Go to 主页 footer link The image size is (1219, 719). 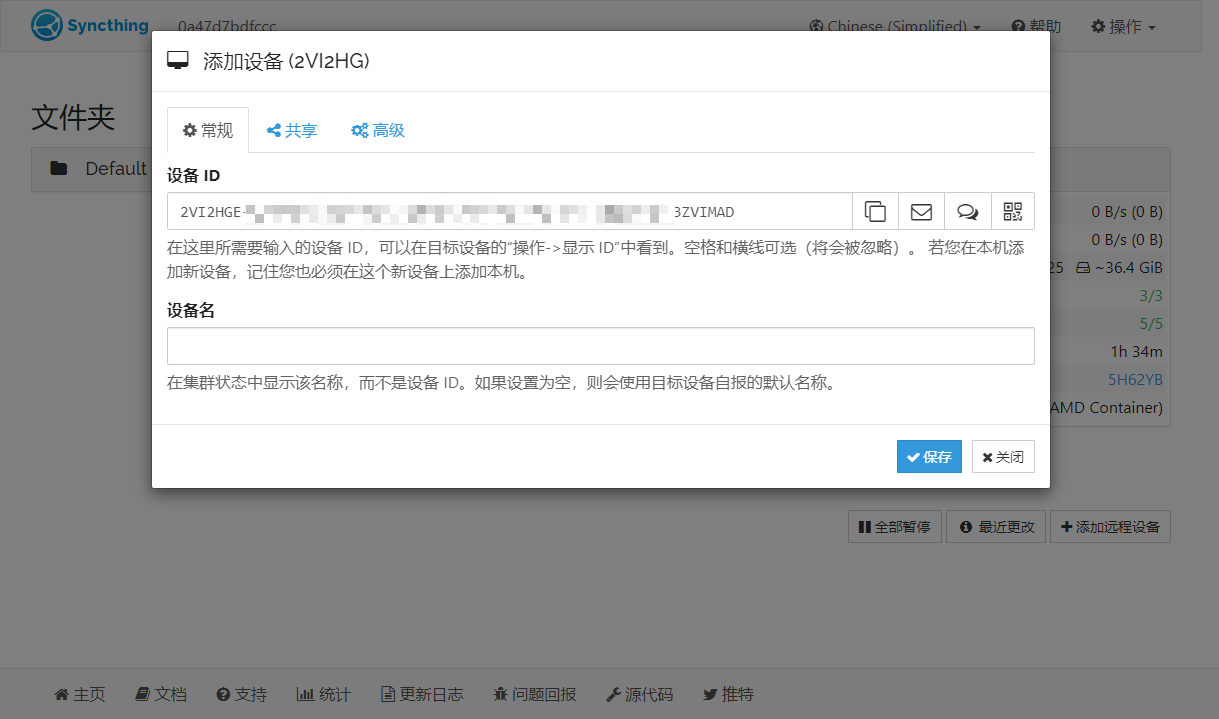point(79,694)
